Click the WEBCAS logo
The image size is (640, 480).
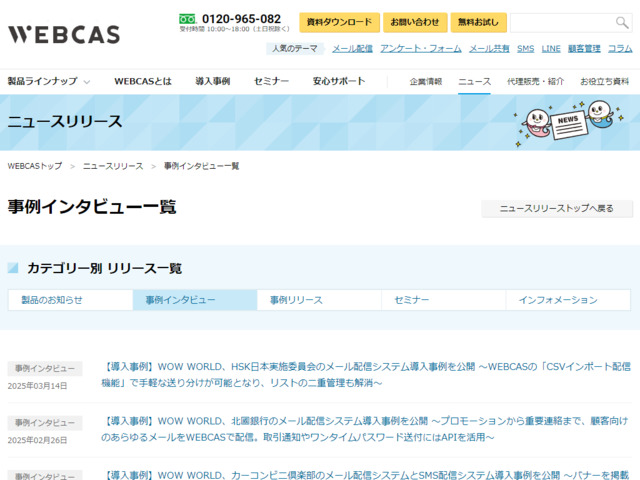tap(64, 35)
